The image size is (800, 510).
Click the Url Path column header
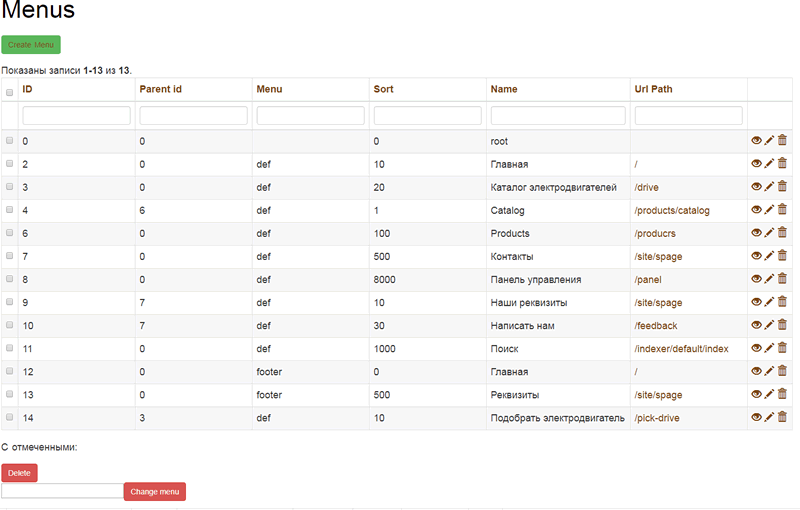(x=653, y=89)
